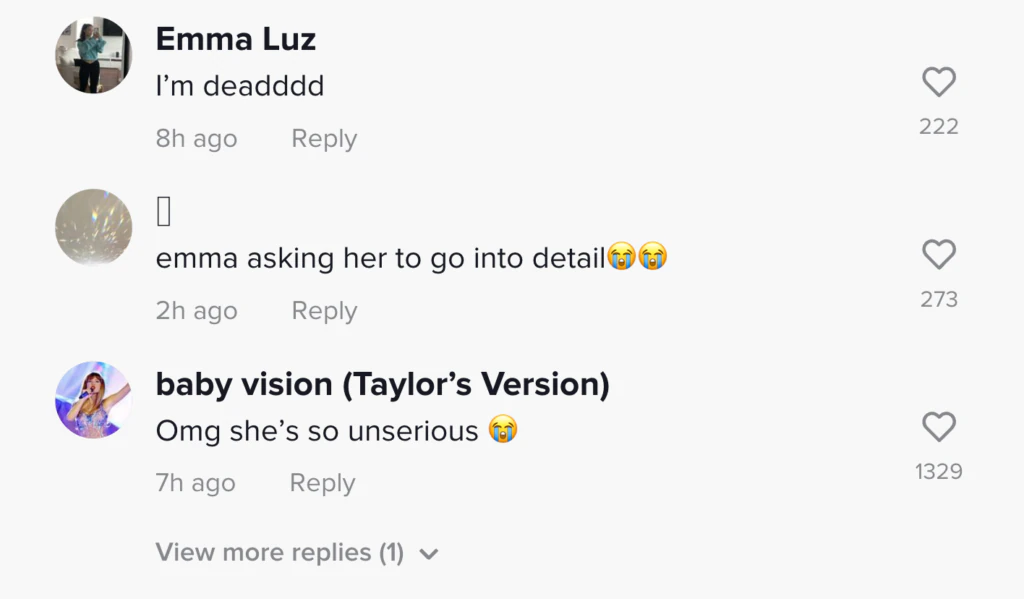Click the chevron next to View more replies
Image resolution: width=1024 pixels, height=599 pixels.
[x=429, y=553]
